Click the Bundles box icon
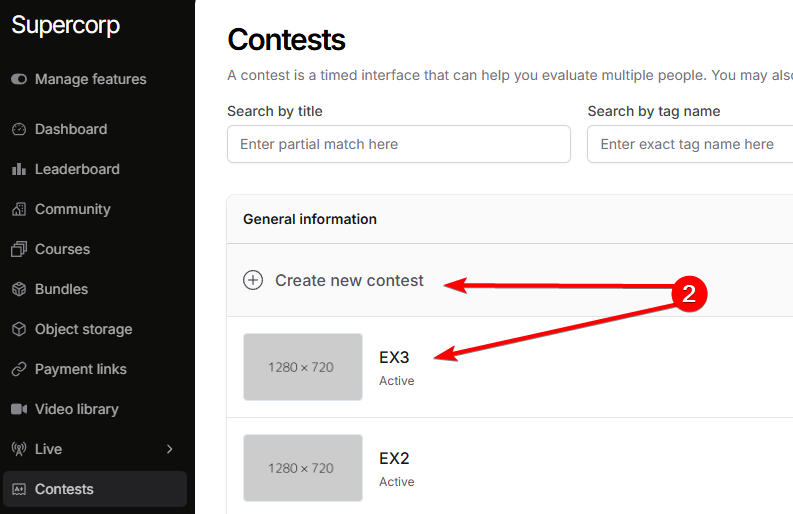793x514 pixels. pos(18,289)
